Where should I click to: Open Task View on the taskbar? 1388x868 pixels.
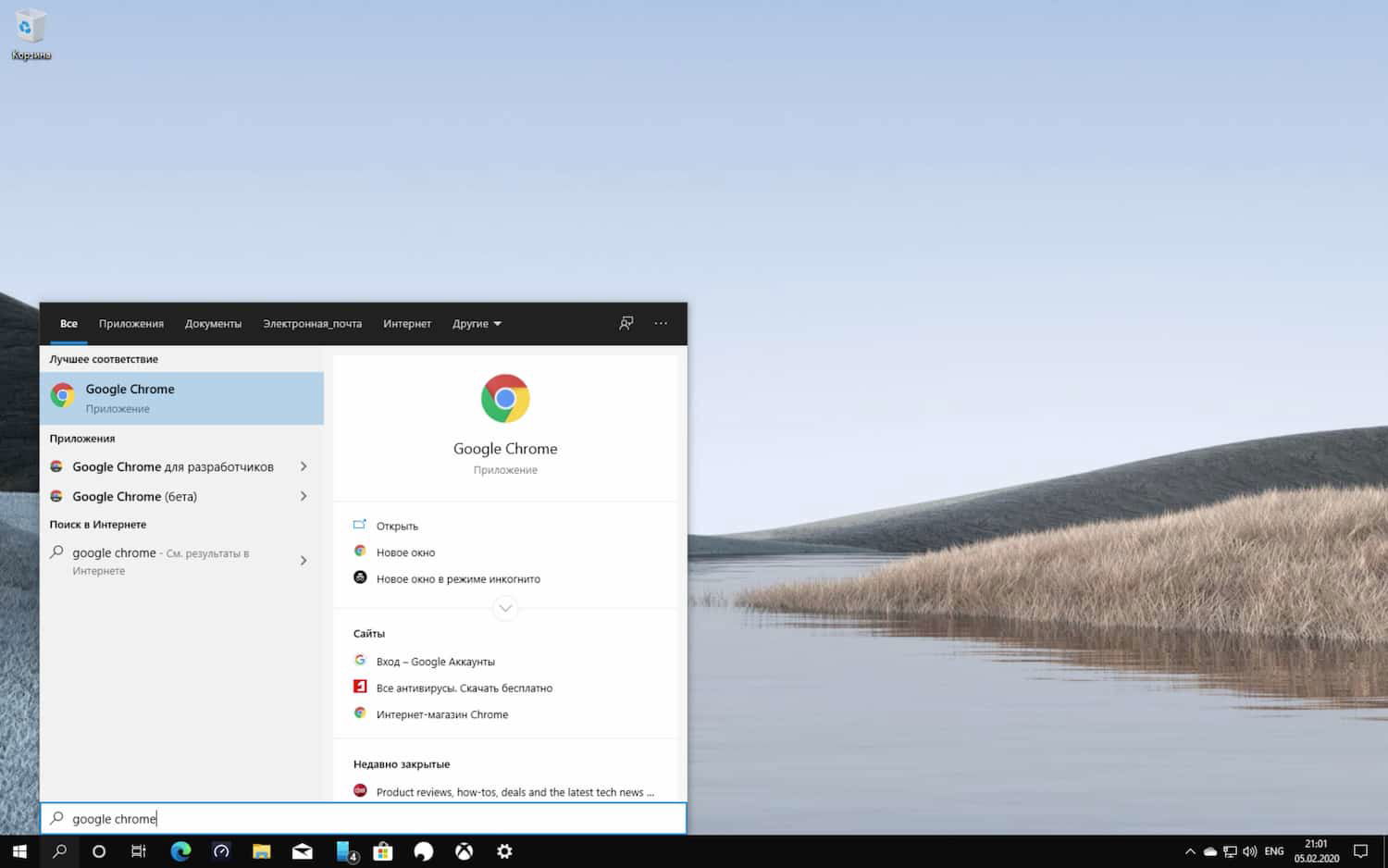(x=138, y=851)
